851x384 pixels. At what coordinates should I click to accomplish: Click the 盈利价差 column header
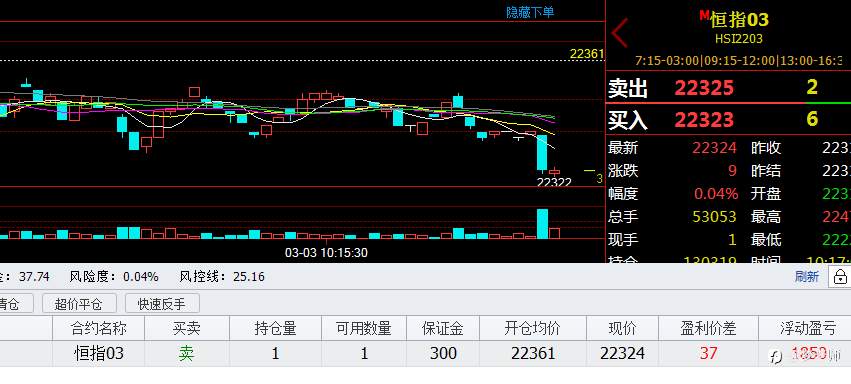tap(708, 328)
